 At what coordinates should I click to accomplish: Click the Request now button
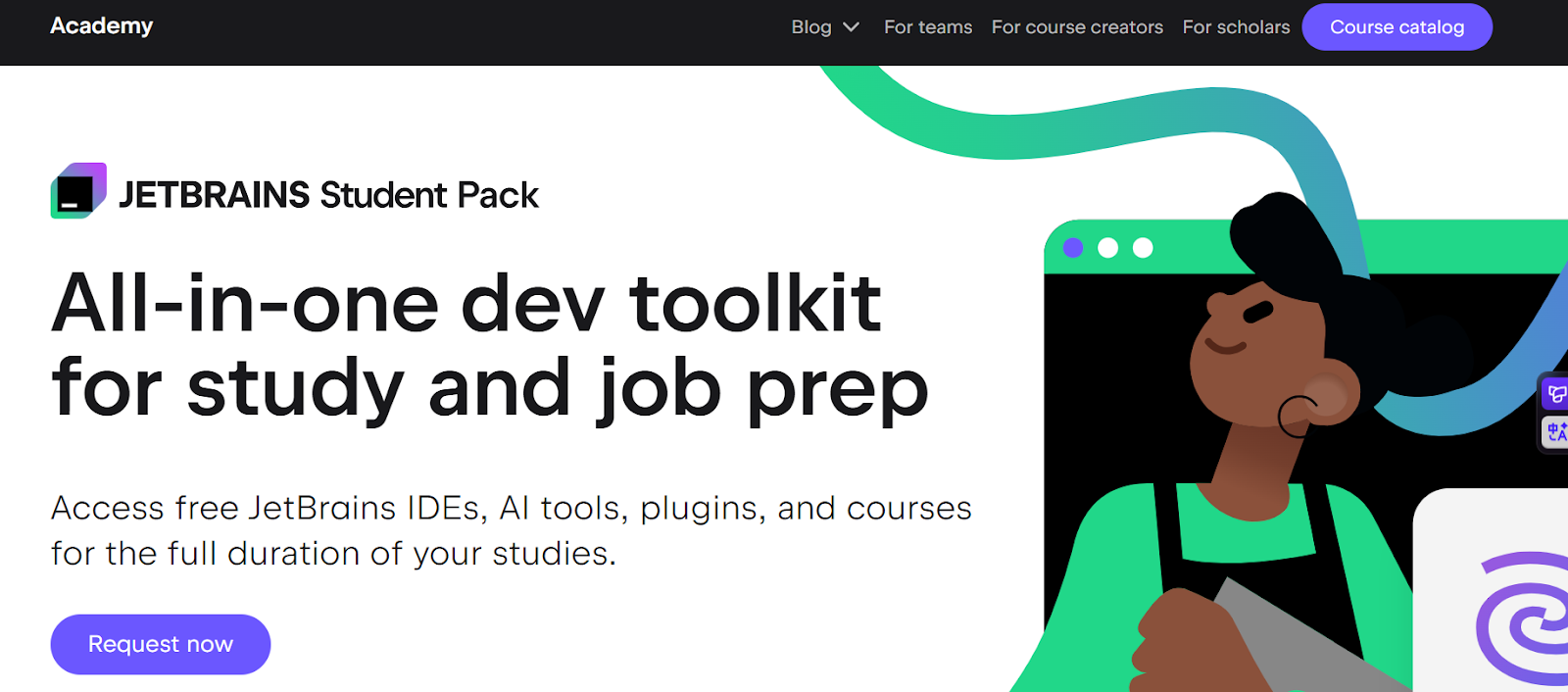coord(161,644)
